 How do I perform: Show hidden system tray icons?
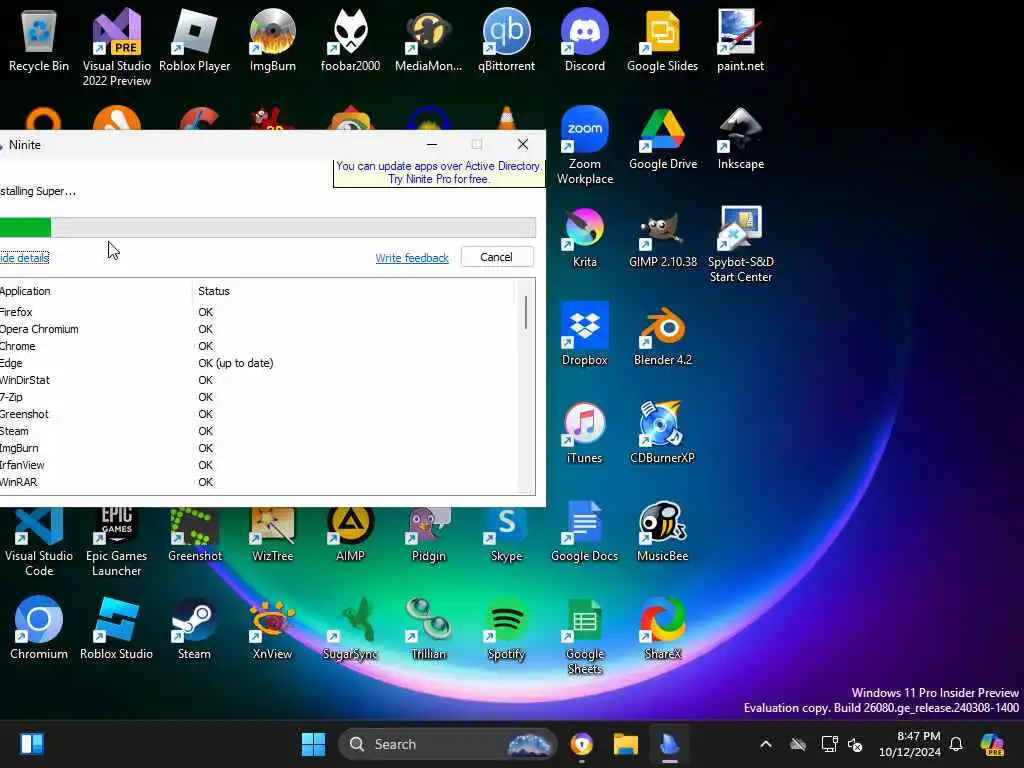766,744
